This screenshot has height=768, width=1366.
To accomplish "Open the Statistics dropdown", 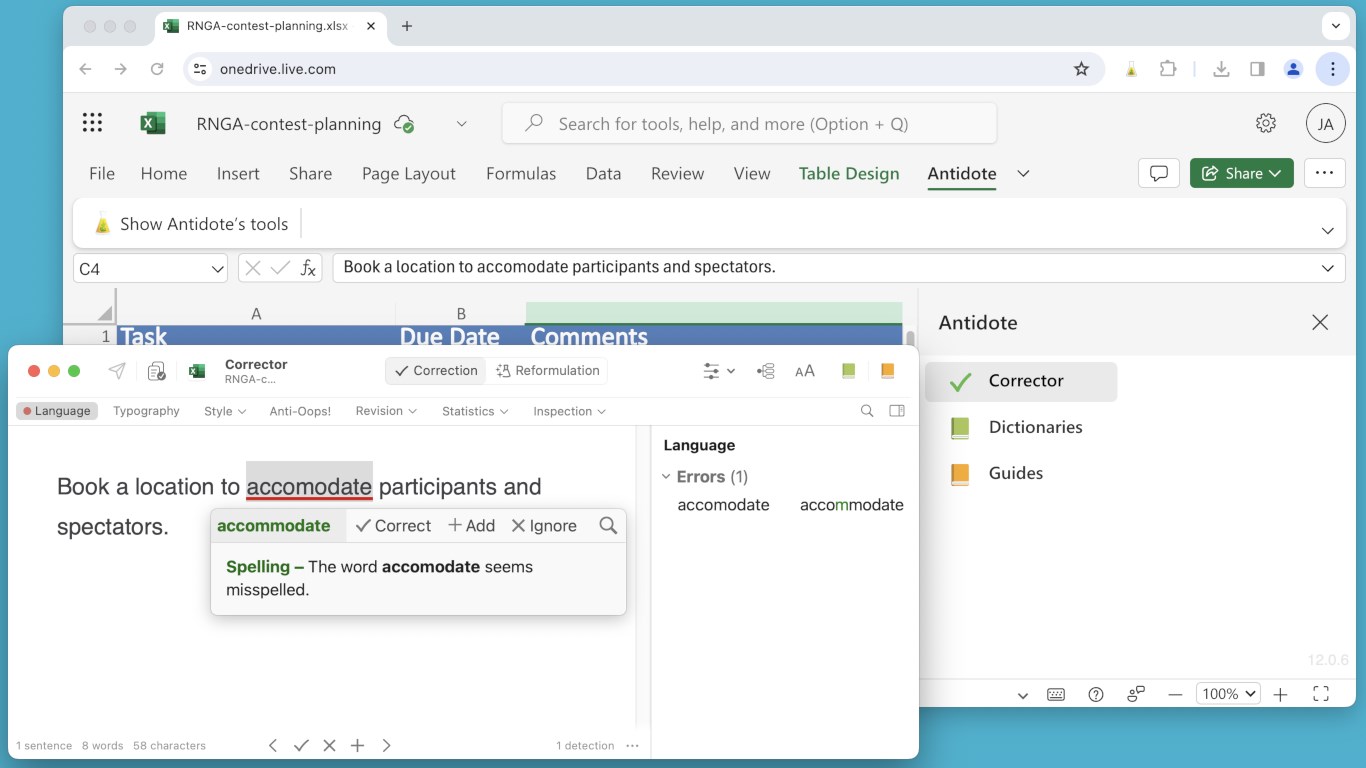I will 475,411.
